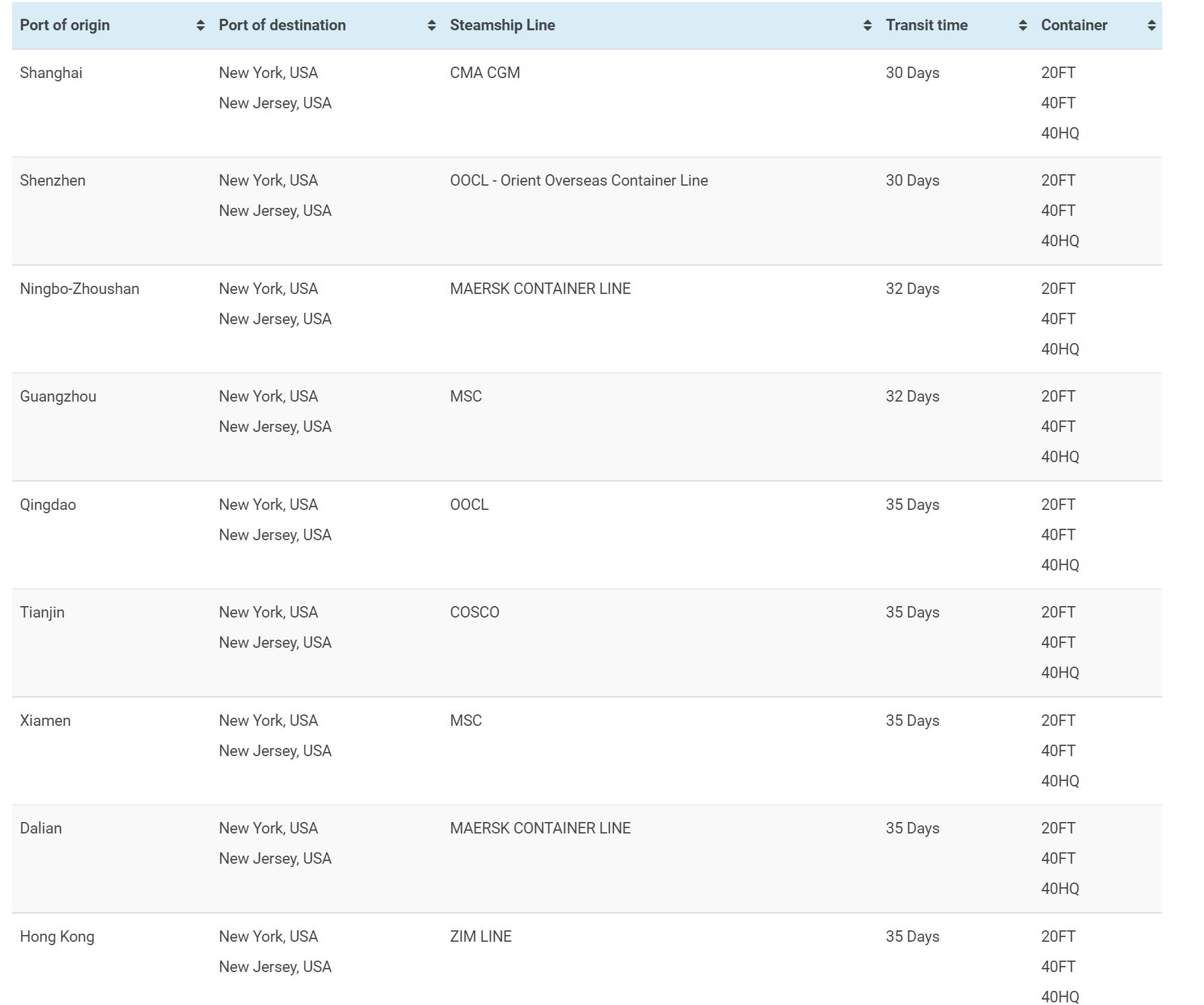1204x1005 pixels.
Task: Select 'New Jersey, USA' in the Xiamen row
Action: [275, 751]
